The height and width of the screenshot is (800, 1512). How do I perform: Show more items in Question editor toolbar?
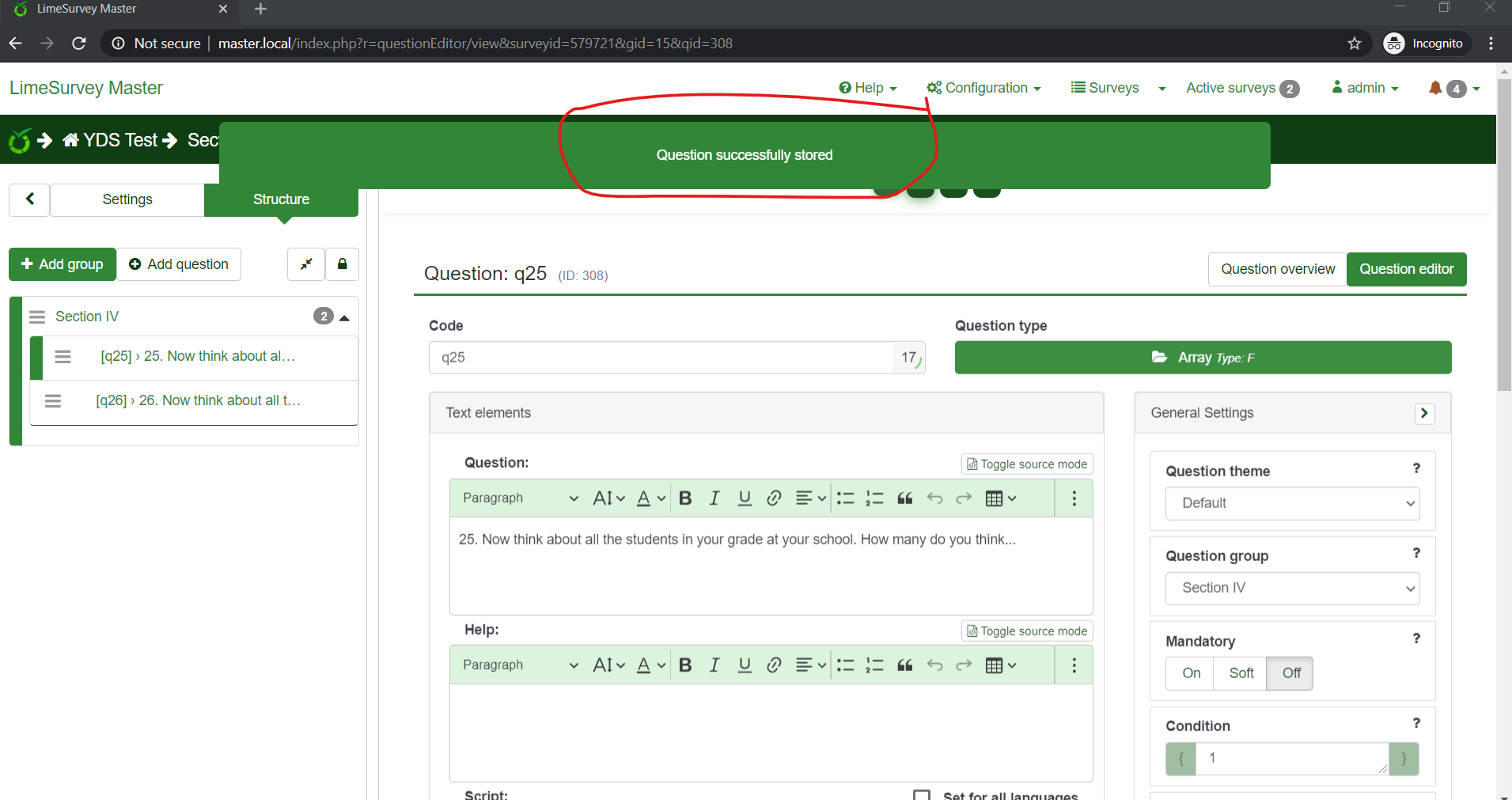click(1074, 498)
